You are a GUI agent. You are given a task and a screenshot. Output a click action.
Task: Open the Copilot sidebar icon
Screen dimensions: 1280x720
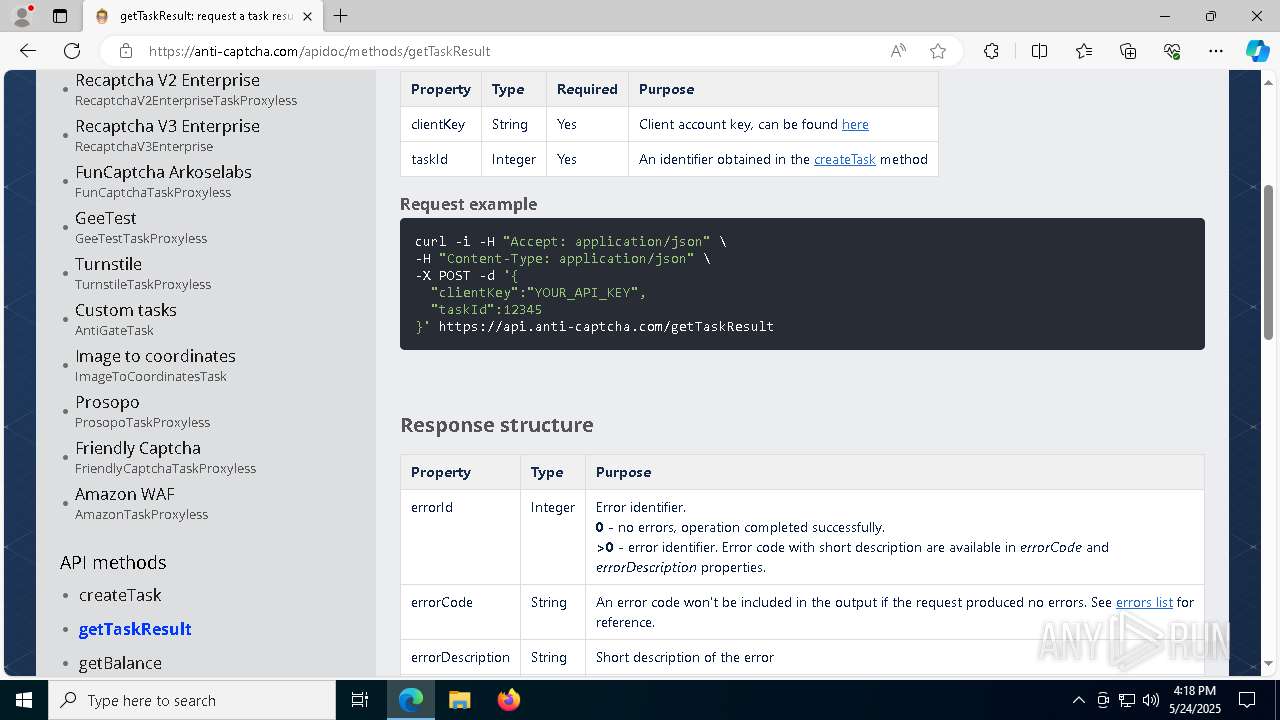(x=1257, y=51)
